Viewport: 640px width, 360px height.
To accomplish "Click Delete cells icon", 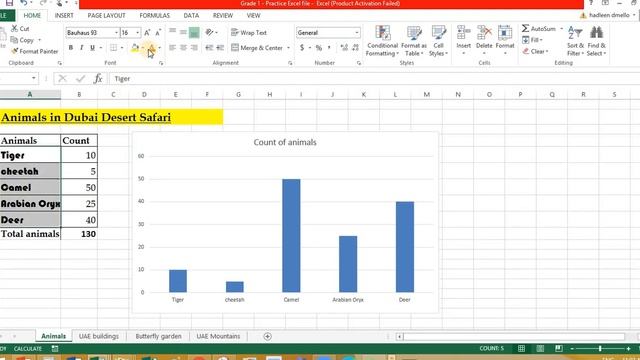I will point(484,40).
